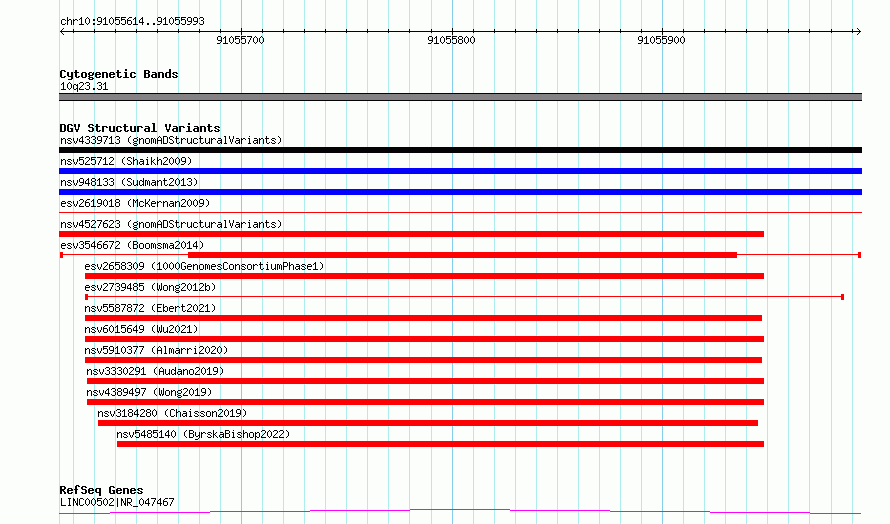Viewport: 890px width, 524px height.
Task: Click the nsv3184280 (Chaisson2019) label
Action: (x=172, y=413)
